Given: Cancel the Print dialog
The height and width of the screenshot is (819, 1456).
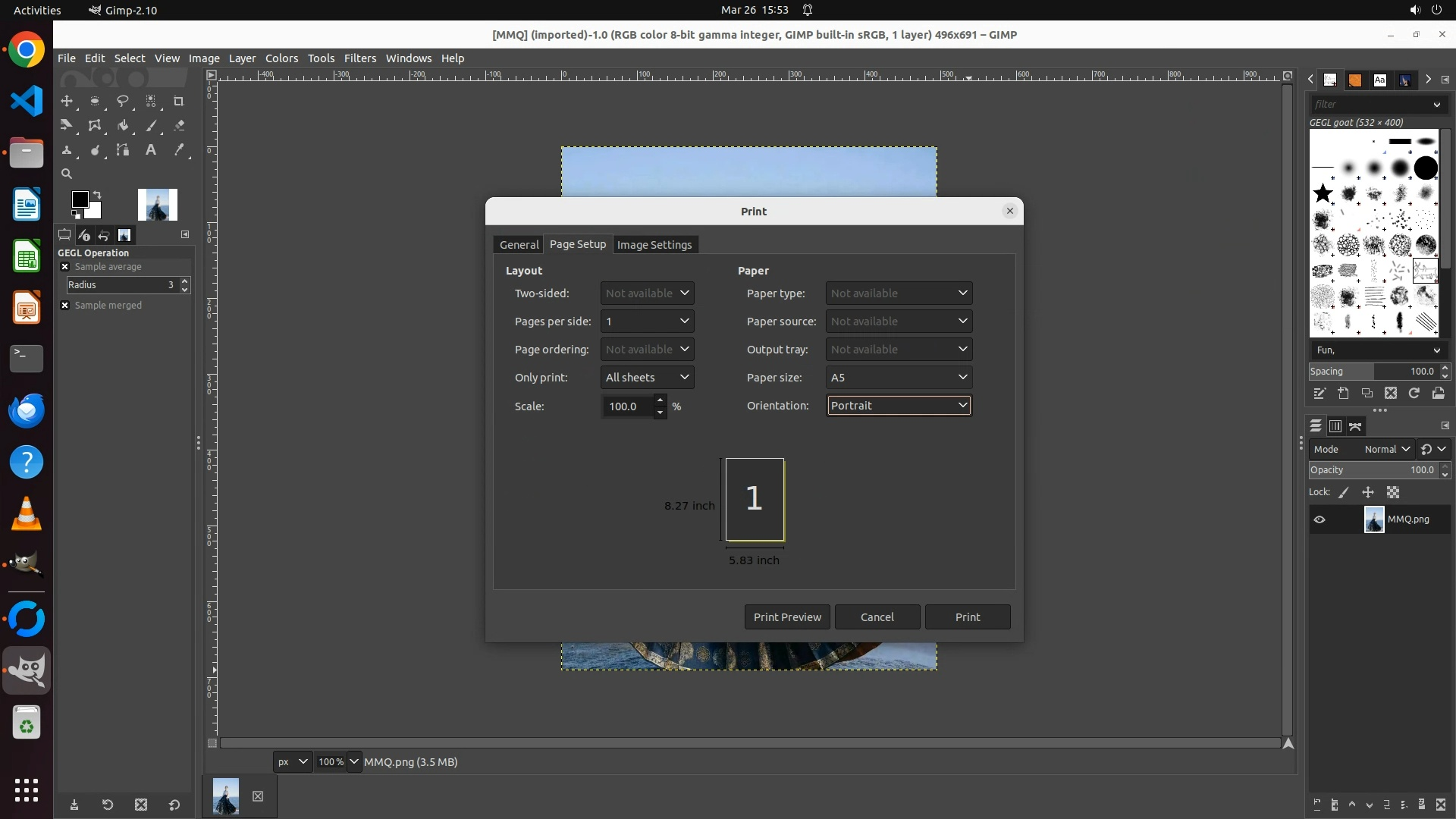Looking at the screenshot, I should [x=877, y=617].
